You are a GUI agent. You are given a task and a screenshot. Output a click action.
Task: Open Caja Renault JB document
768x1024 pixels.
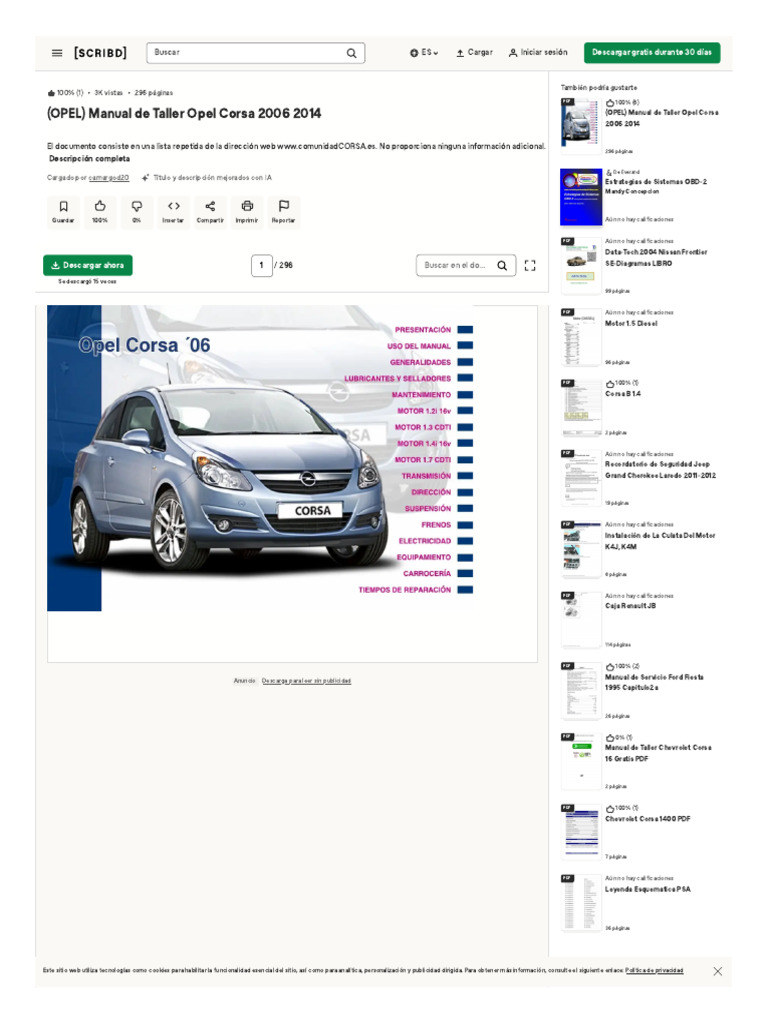click(630, 606)
